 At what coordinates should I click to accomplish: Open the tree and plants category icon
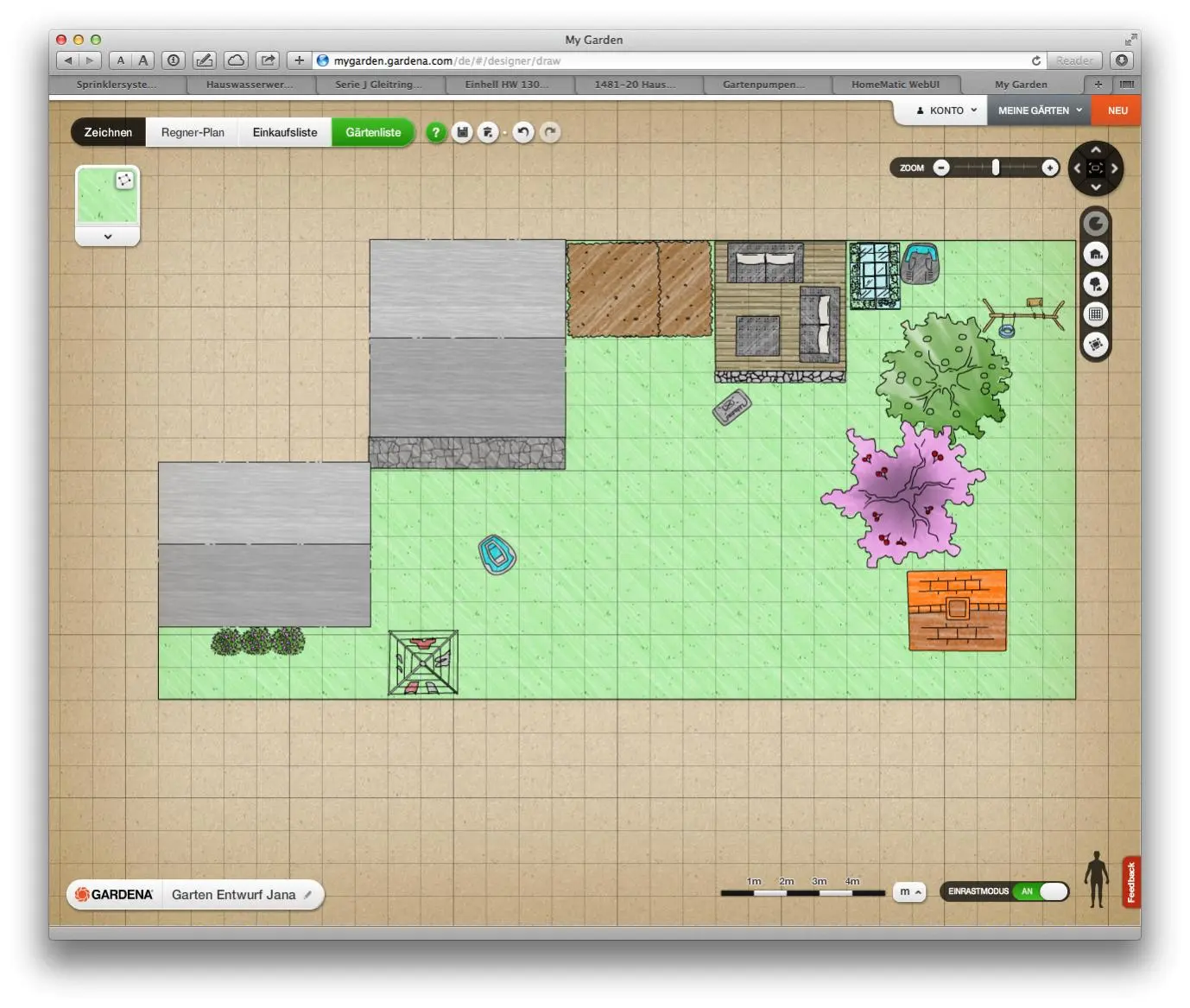1096,284
